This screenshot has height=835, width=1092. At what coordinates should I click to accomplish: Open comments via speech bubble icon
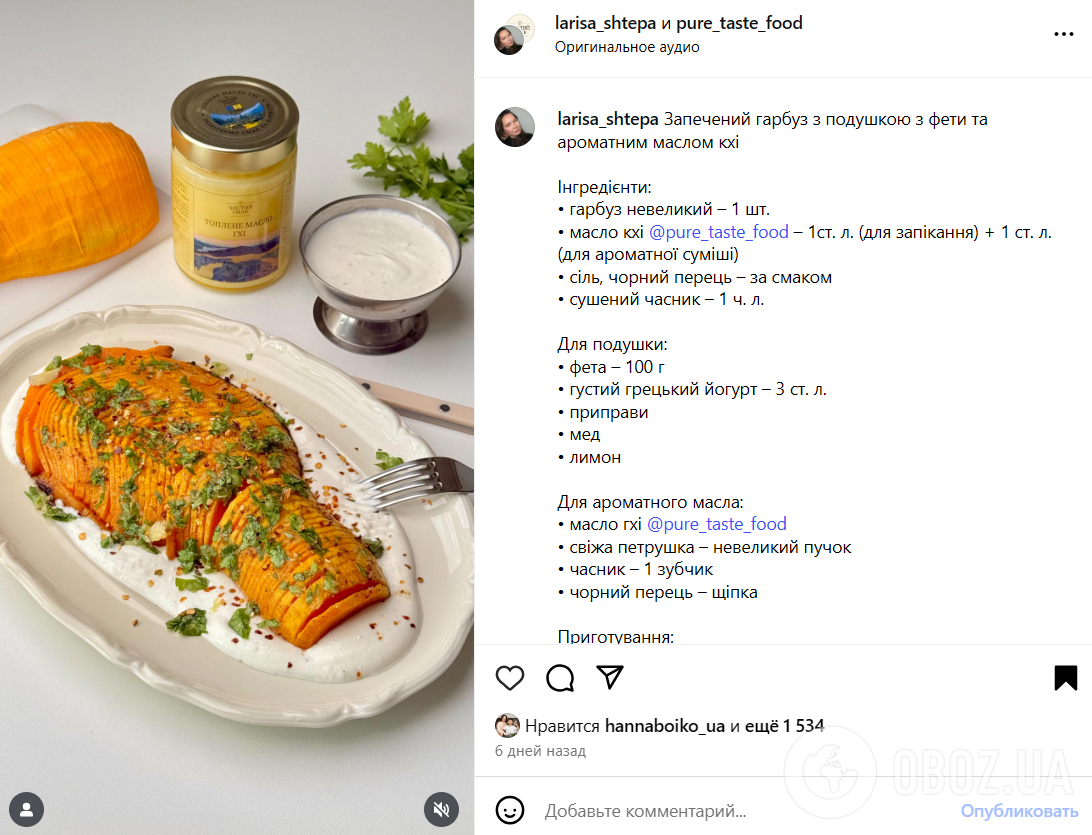560,678
